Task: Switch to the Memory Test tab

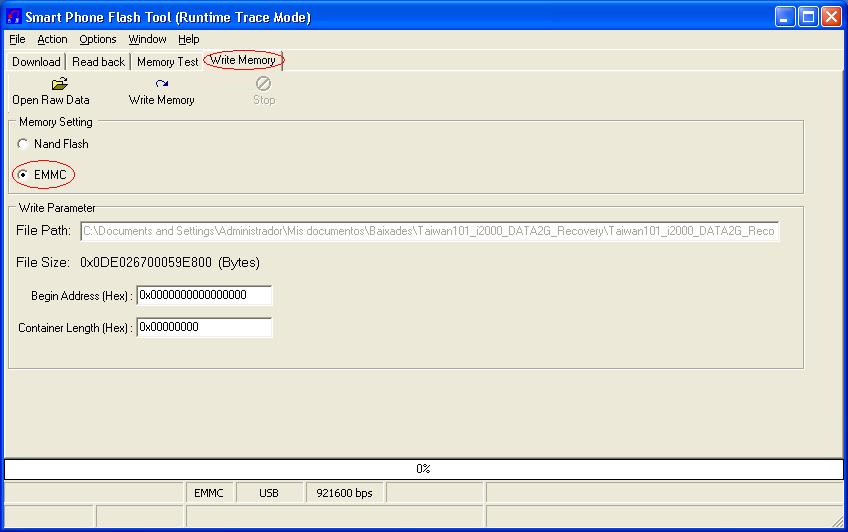Action: tap(168, 62)
